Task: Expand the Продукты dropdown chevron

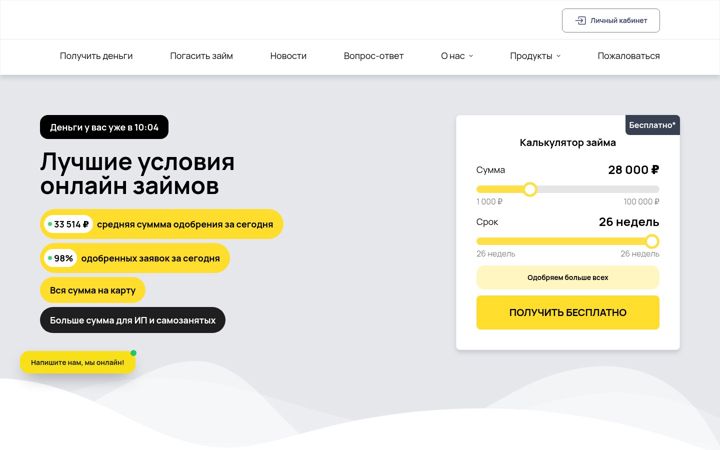Action: tap(558, 56)
